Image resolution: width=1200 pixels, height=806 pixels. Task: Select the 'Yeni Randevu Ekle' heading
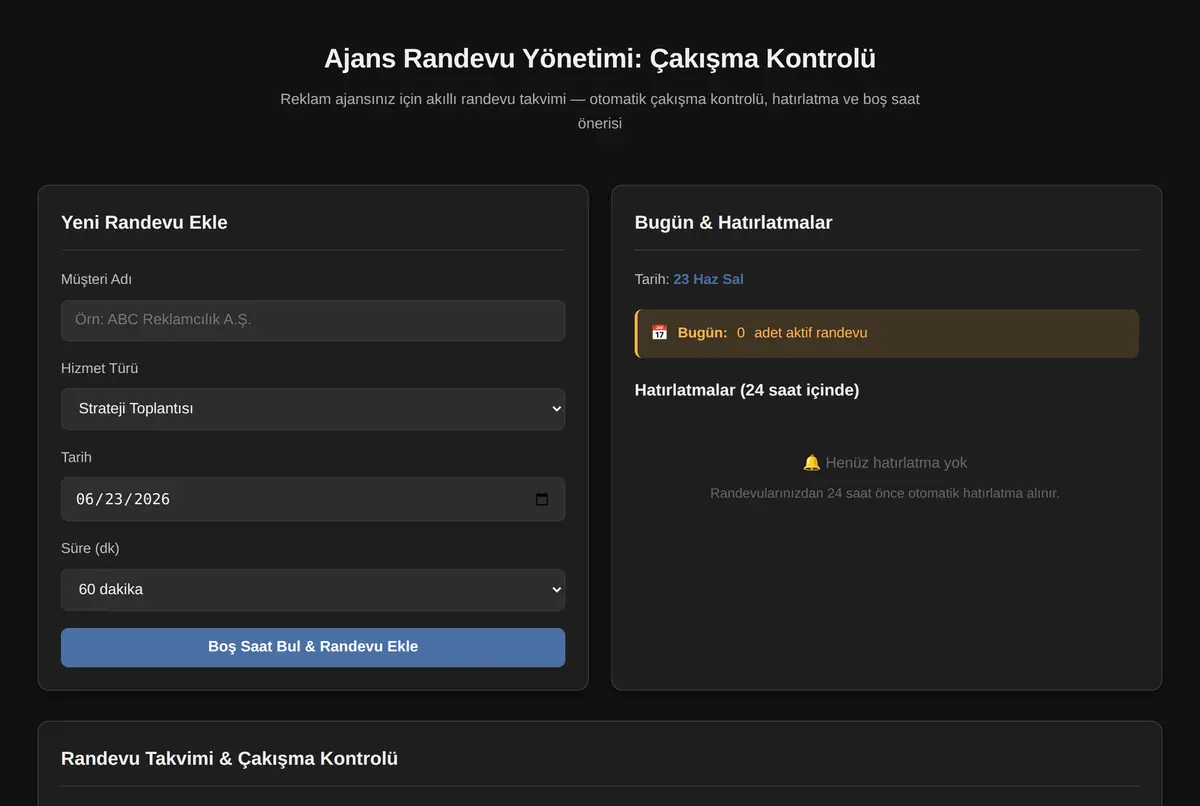pyautogui.click(x=144, y=222)
